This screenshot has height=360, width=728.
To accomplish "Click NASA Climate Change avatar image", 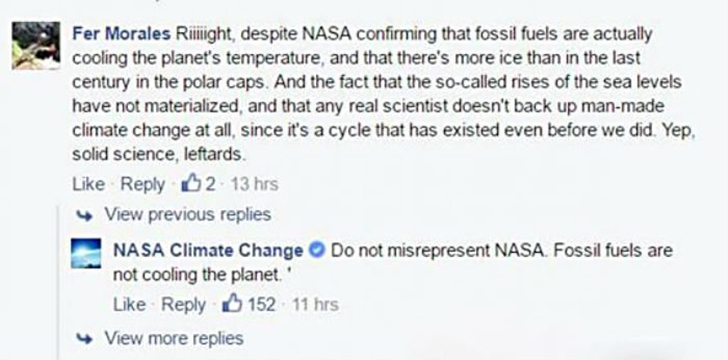I will [x=86, y=254].
